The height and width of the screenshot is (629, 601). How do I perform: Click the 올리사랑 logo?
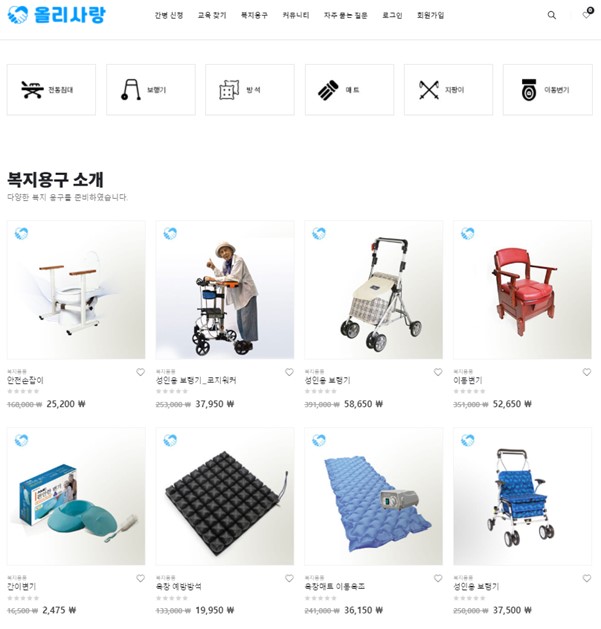click(x=57, y=15)
